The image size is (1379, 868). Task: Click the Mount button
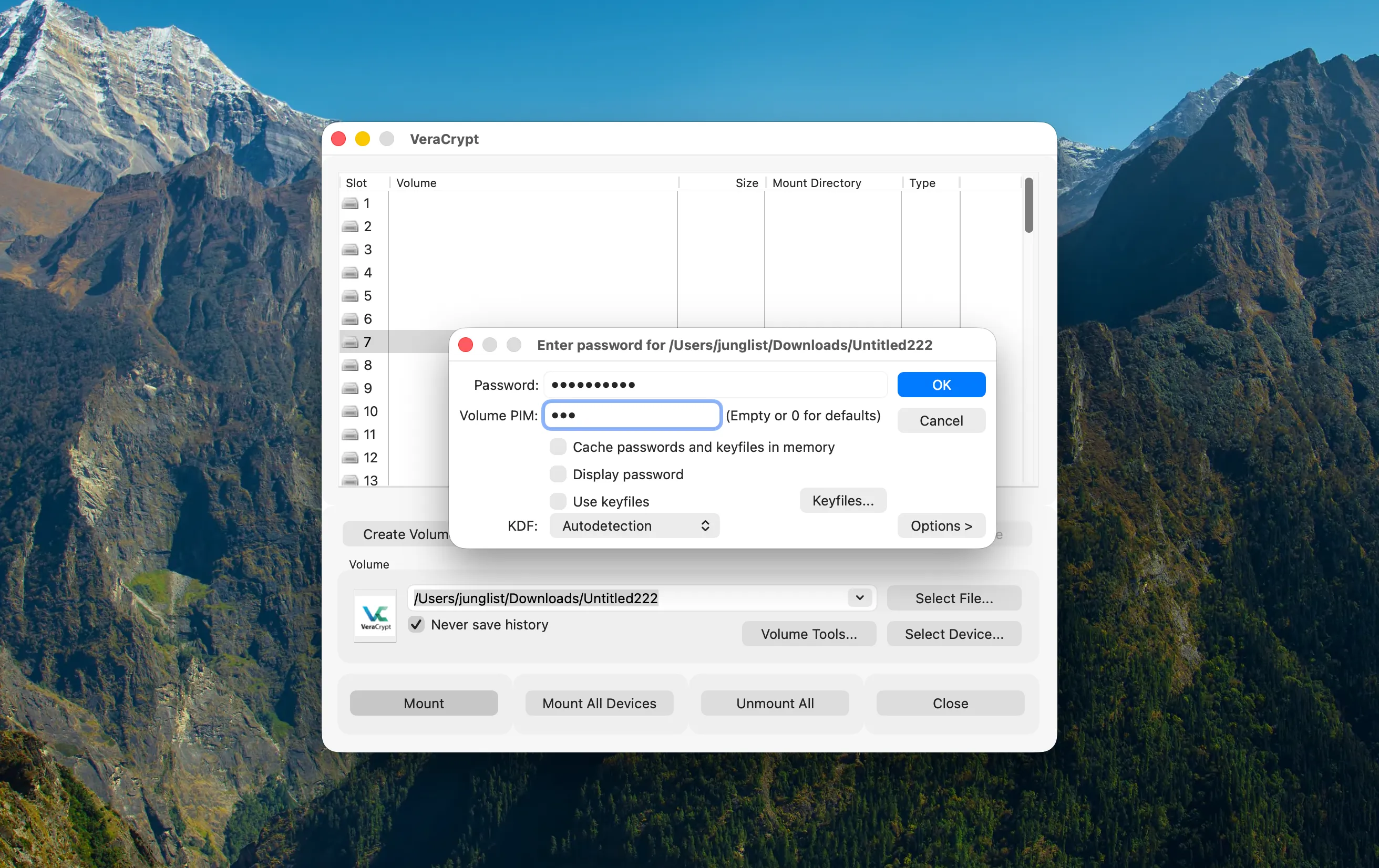tap(424, 703)
